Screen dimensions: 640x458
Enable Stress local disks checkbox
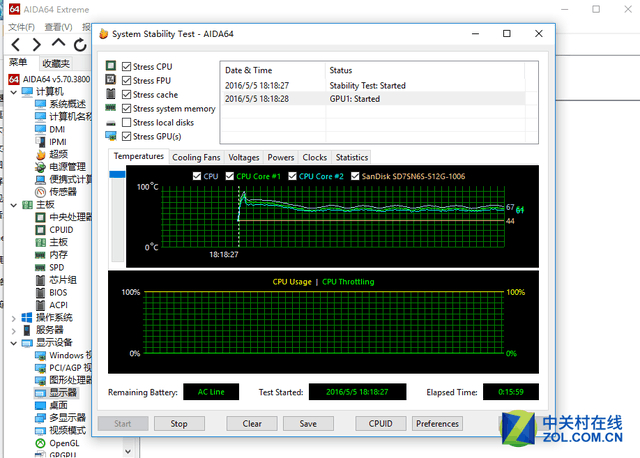click(127, 122)
